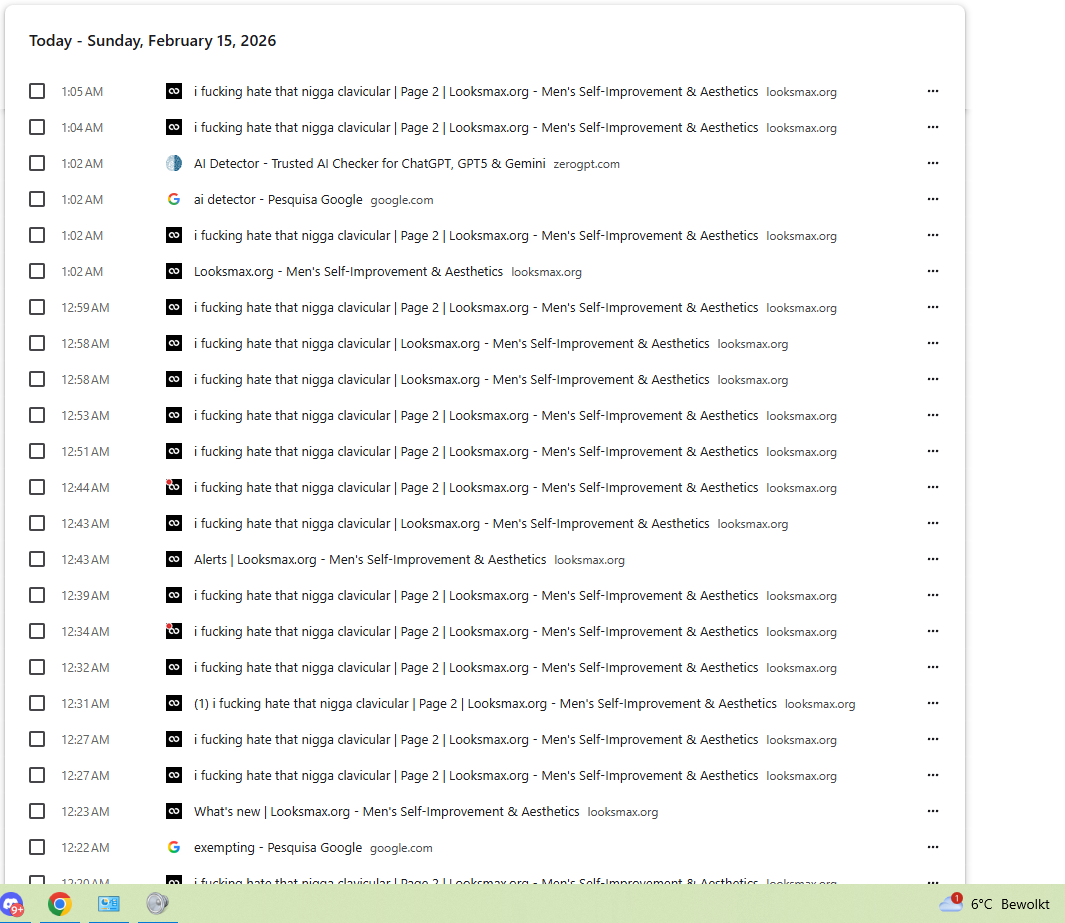Select the checkbox for AI Detector entry
Screen dimensions: 1065x923
[x=37, y=164]
